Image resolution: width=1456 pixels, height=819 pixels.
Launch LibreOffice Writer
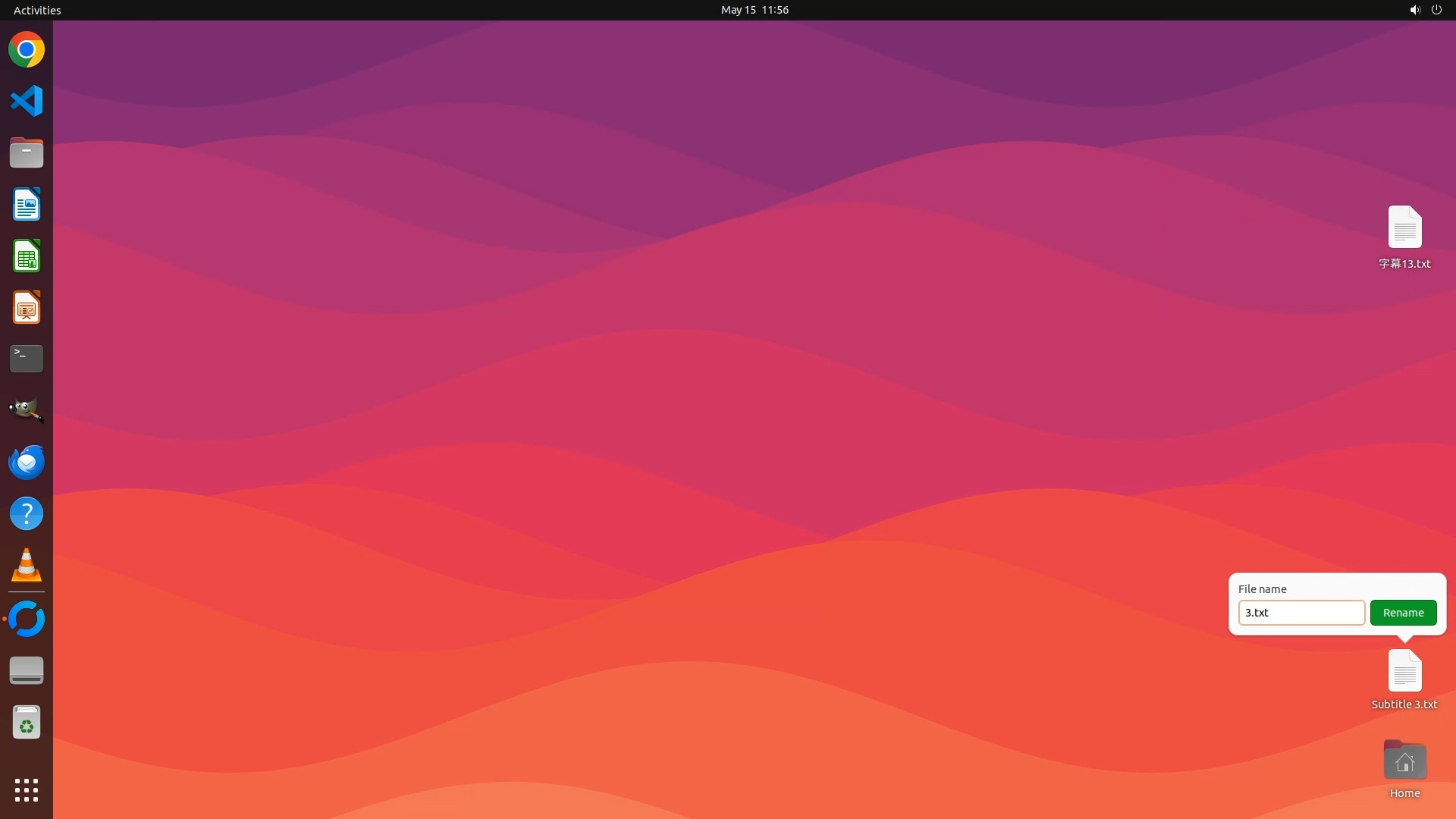(x=27, y=205)
